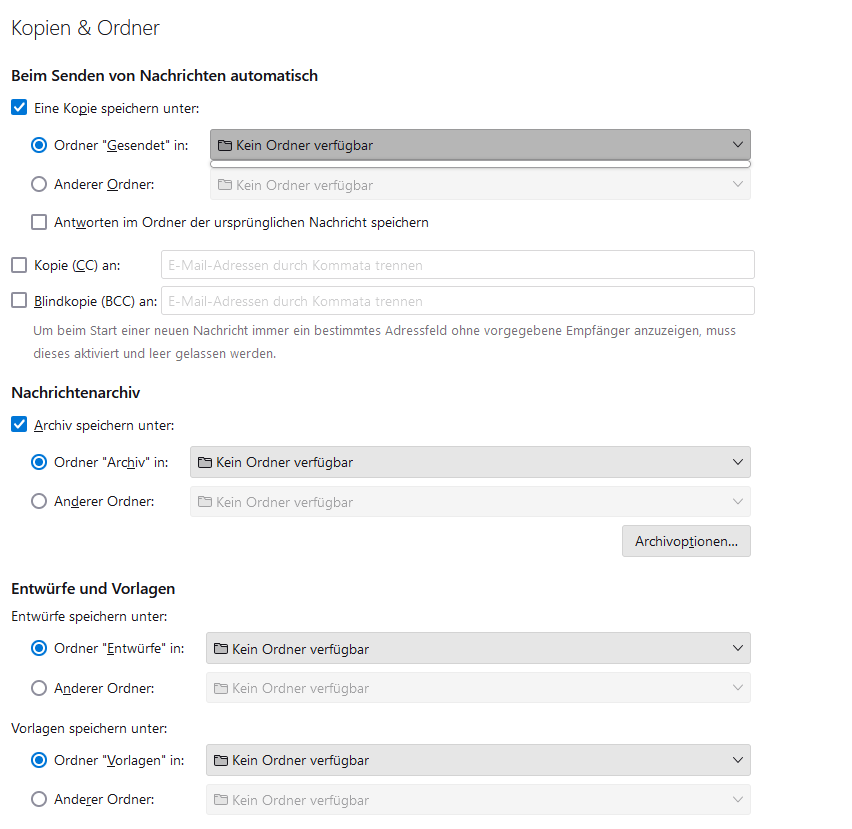Screen dimensions: 852x829
Task: Pick "Anderer Ordner" radio for Vorlagen
Action: tap(39, 799)
